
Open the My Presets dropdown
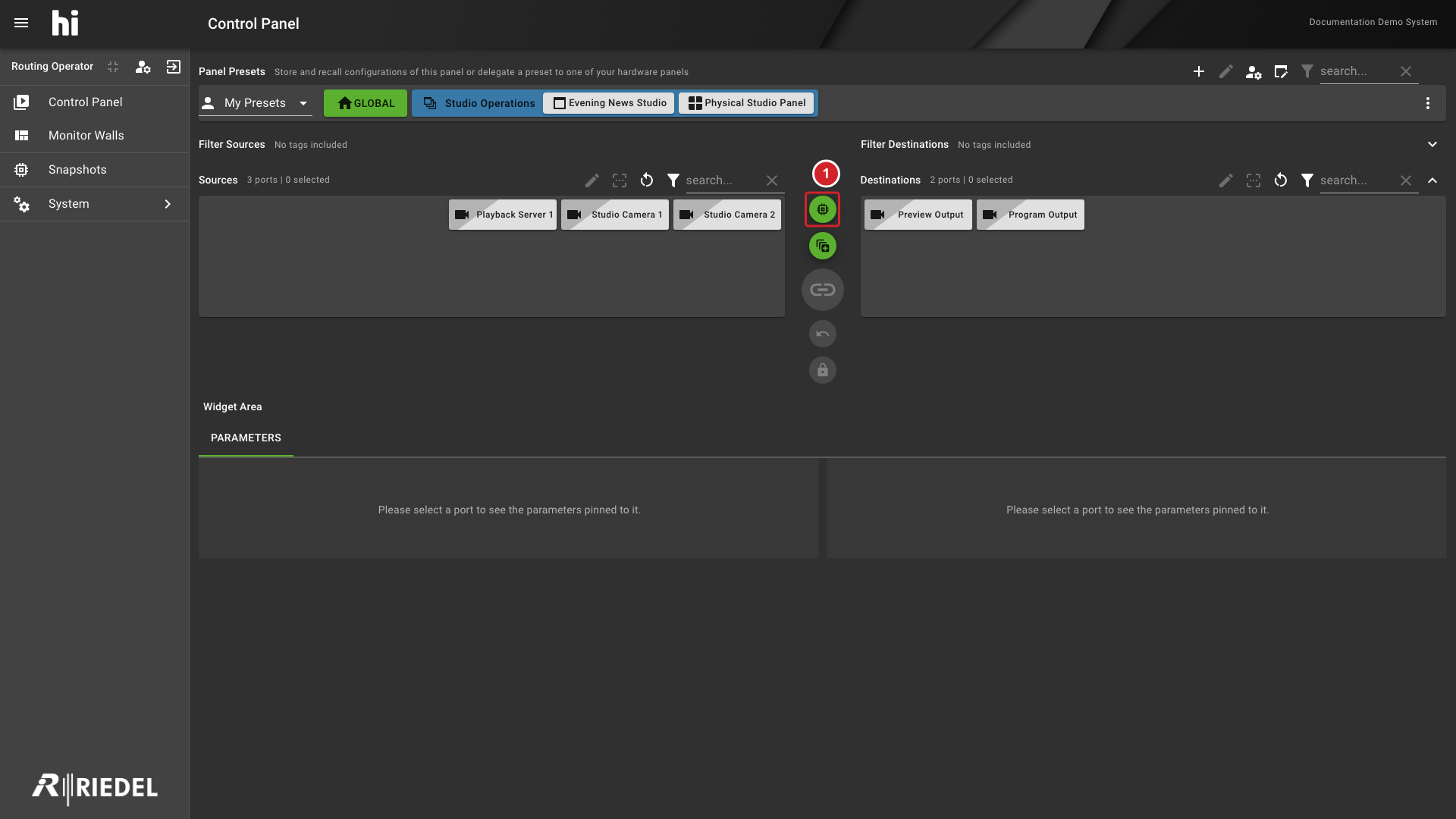tap(256, 103)
